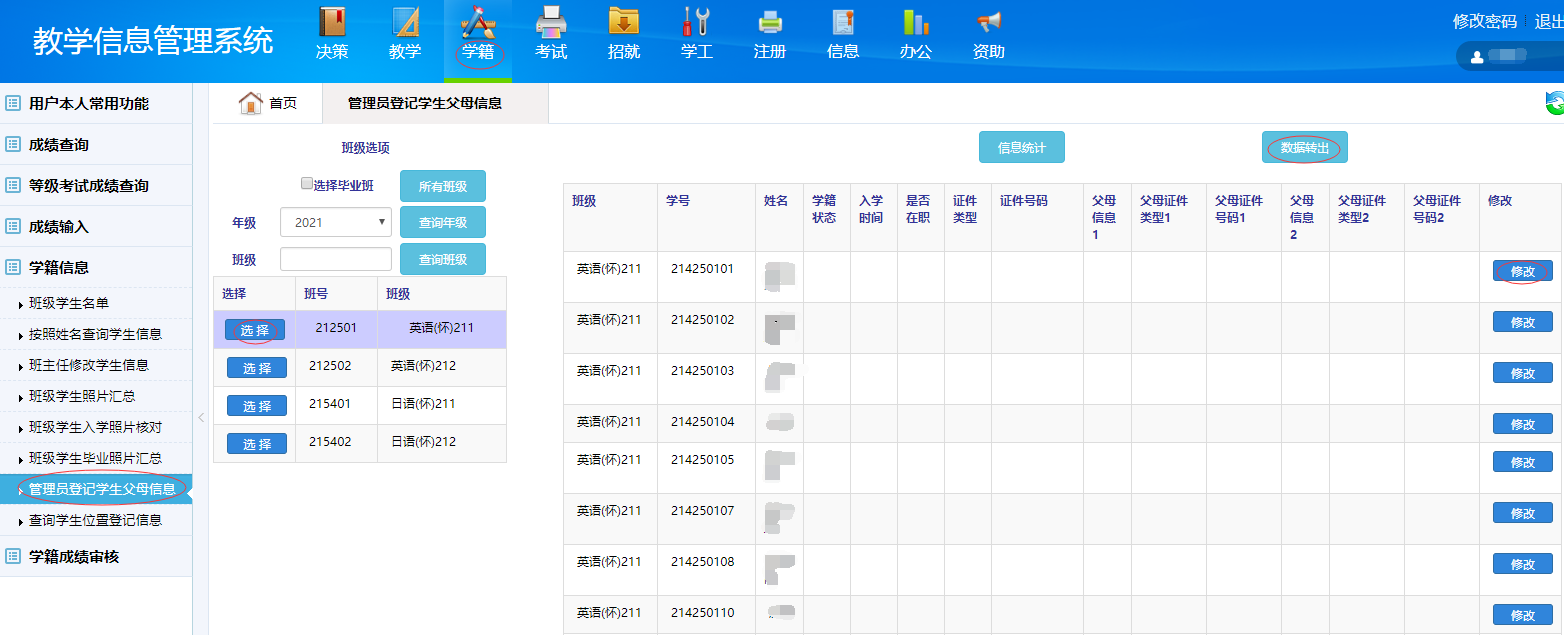Click 修改 for student 214250101
Image resolution: width=1564 pixels, height=635 pixels.
tap(1523, 271)
